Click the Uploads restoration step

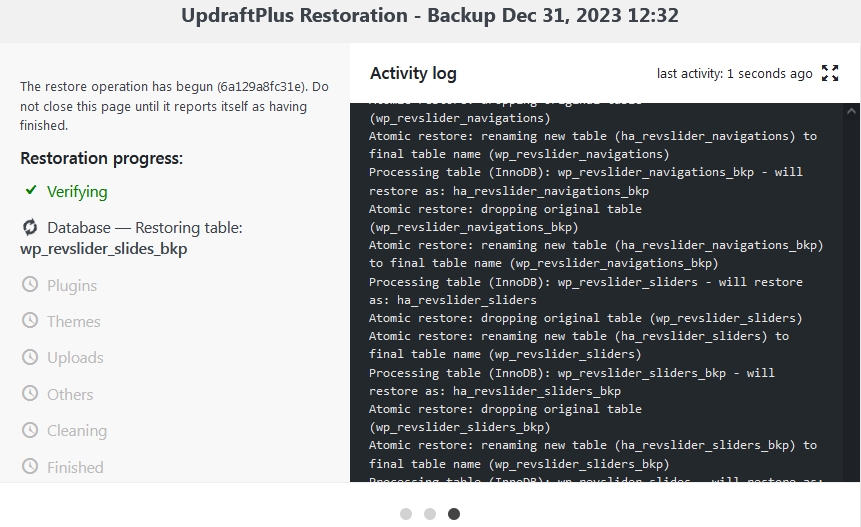(x=75, y=358)
